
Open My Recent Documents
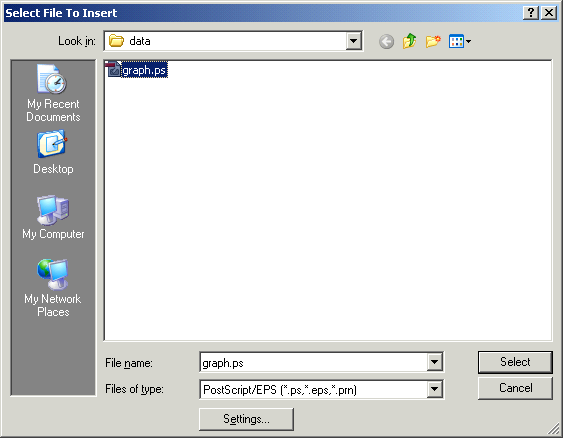[53, 93]
